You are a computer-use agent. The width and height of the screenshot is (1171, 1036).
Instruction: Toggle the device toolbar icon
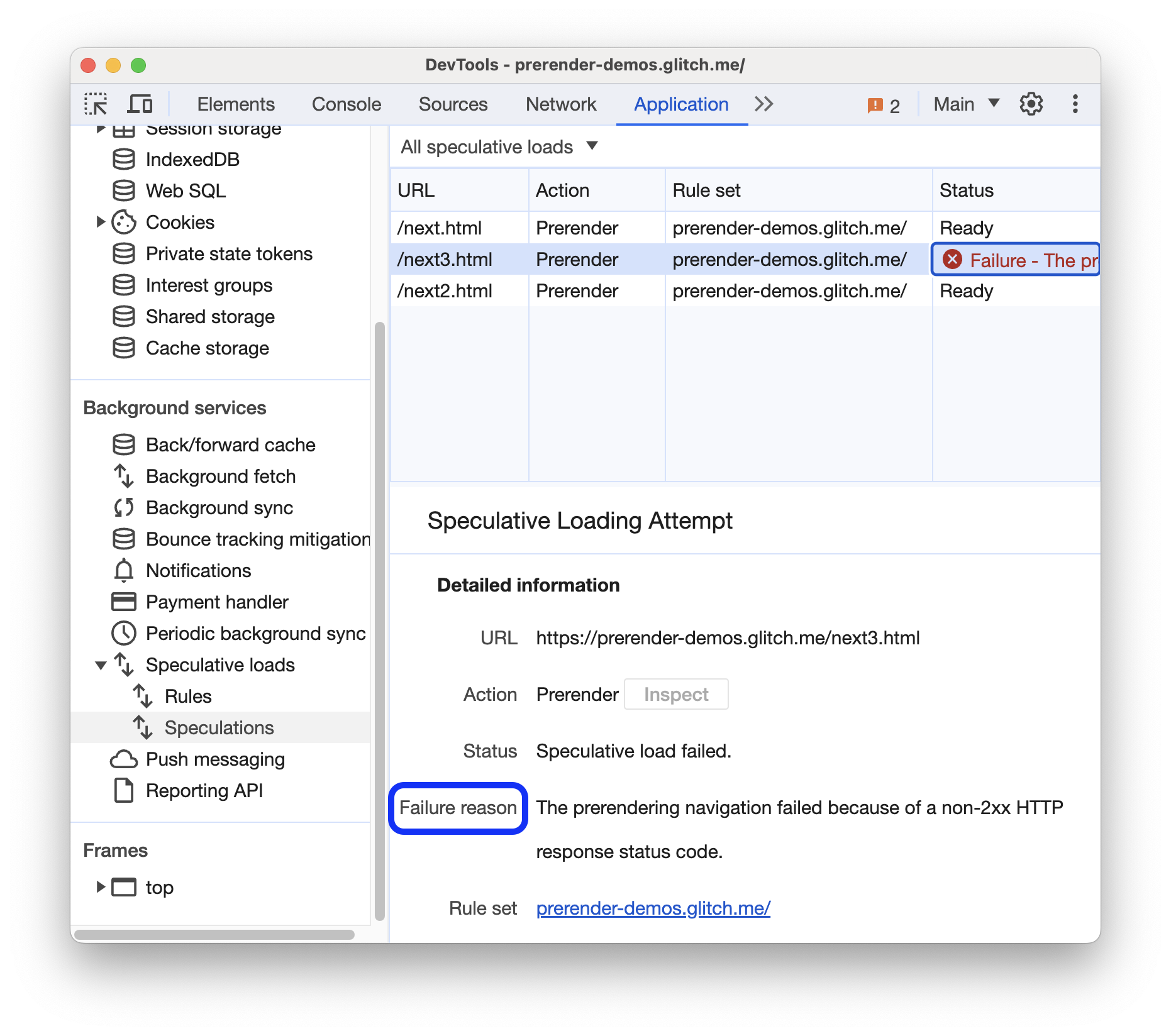(140, 104)
